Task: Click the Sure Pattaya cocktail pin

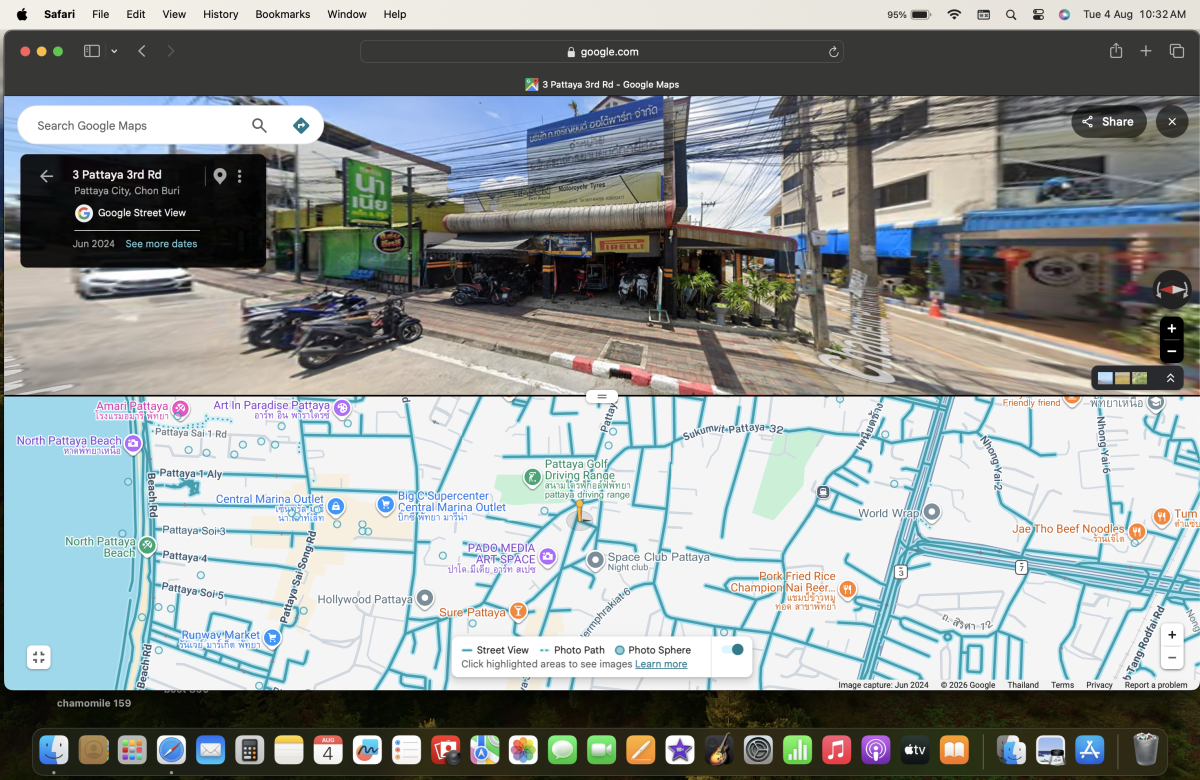Action: click(x=518, y=611)
